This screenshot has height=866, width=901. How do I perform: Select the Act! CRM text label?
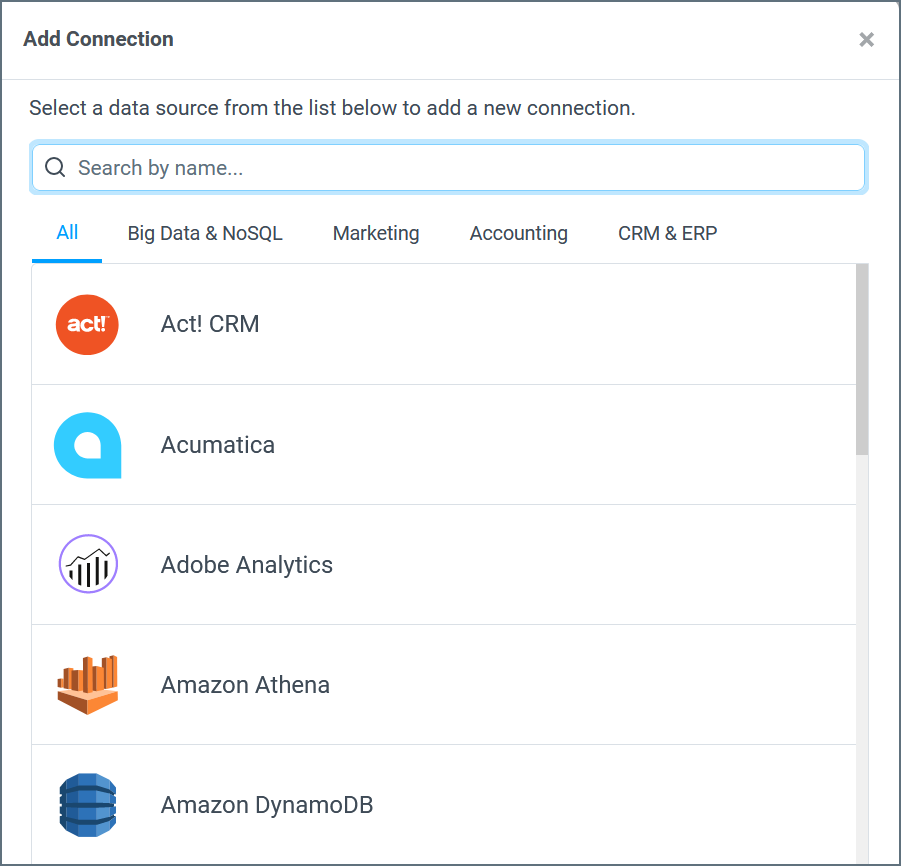[x=210, y=324]
